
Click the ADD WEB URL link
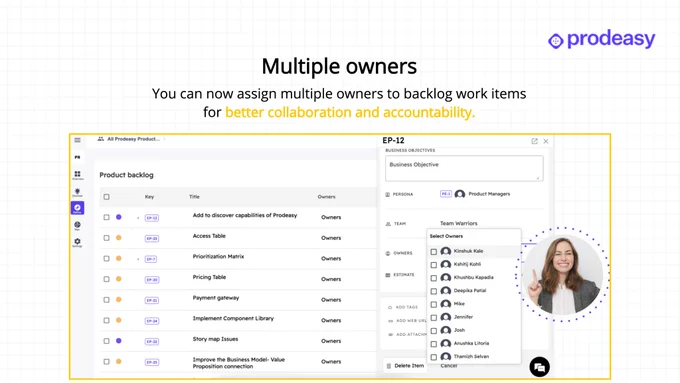tap(408, 321)
